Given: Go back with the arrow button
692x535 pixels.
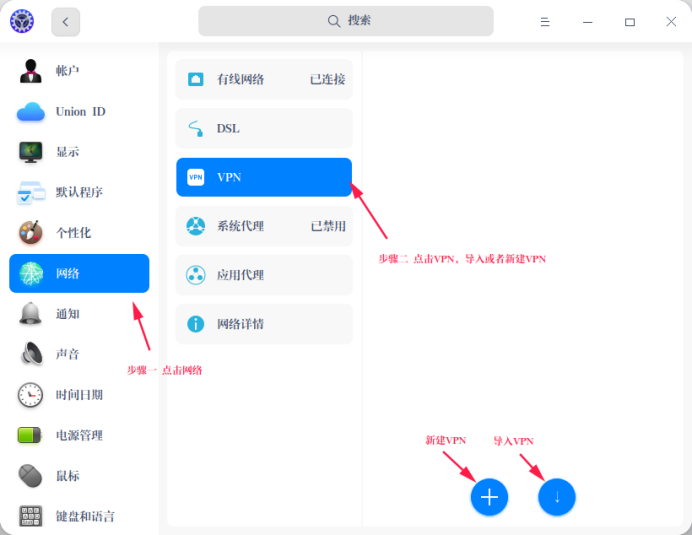Looking at the screenshot, I should point(65,22).
